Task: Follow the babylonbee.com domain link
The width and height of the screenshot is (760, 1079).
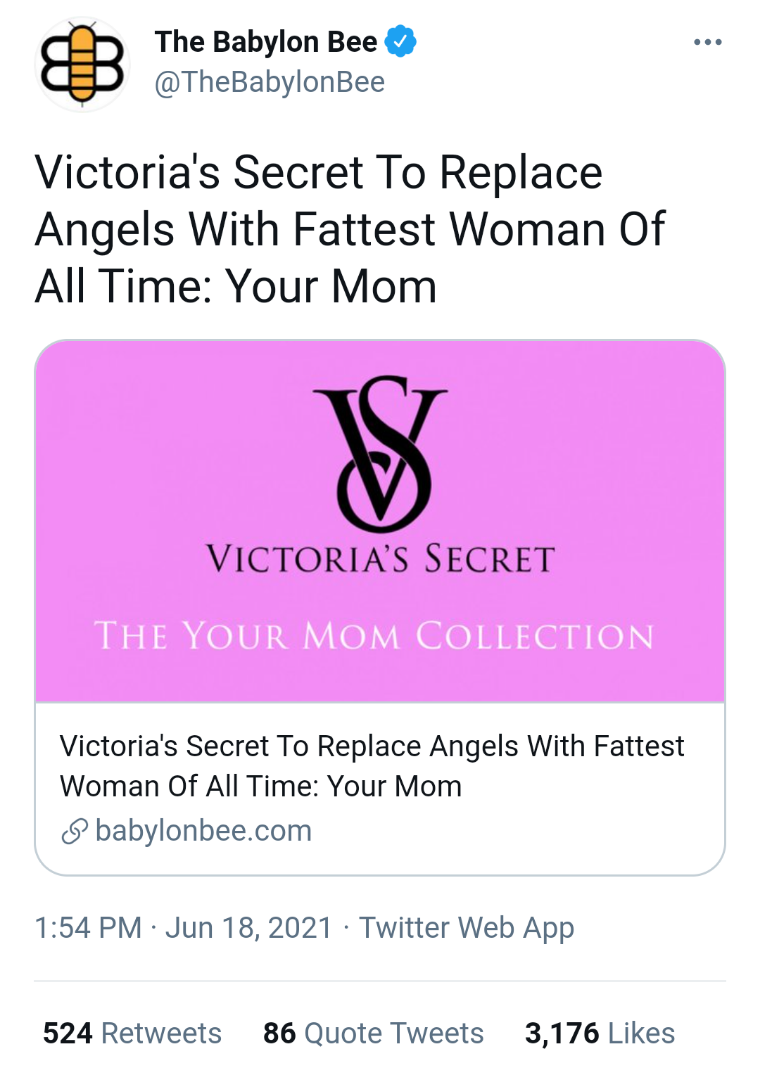Action: click(x=204, y=831)
